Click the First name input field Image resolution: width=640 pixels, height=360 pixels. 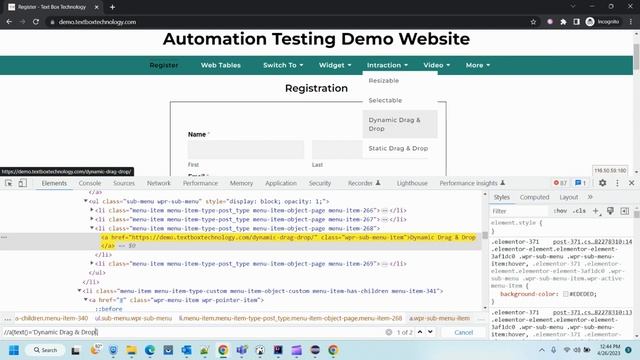coord(246,150)
